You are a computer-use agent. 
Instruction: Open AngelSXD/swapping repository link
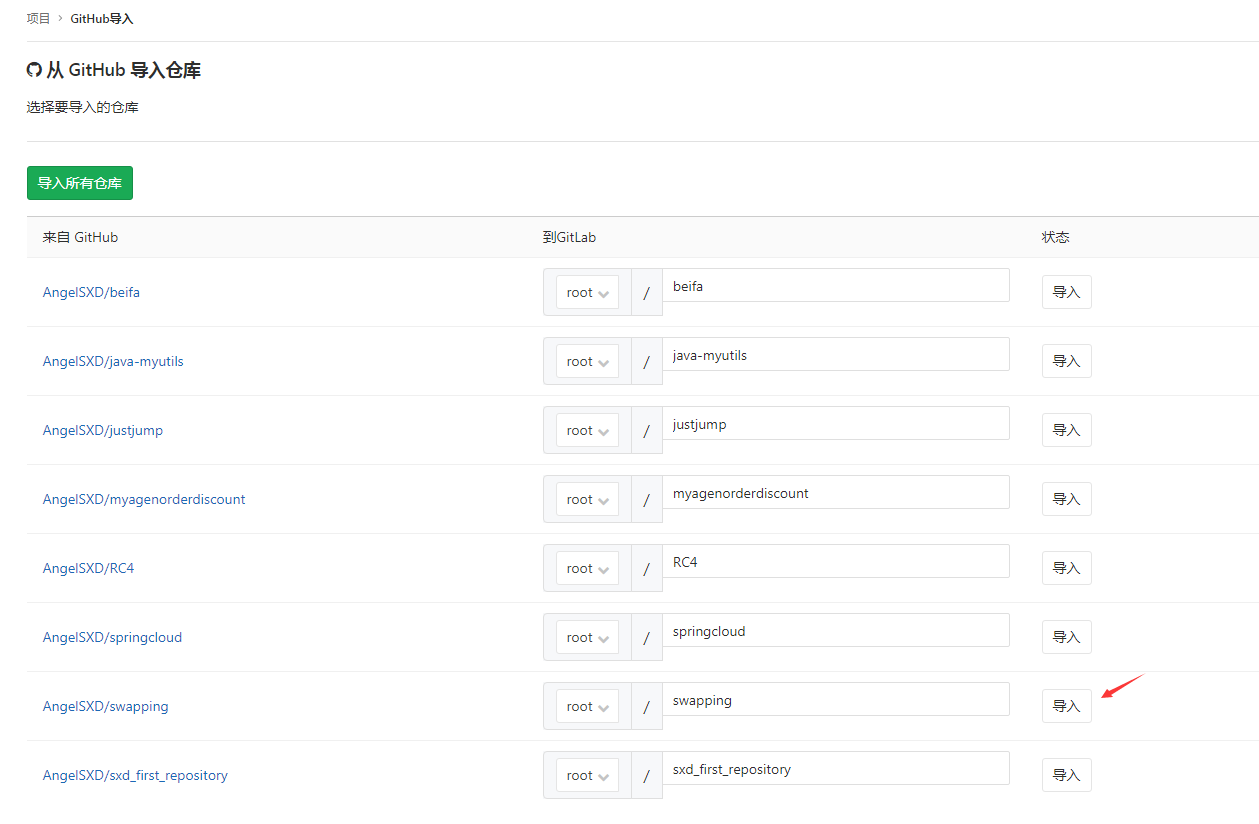(105, 707)
